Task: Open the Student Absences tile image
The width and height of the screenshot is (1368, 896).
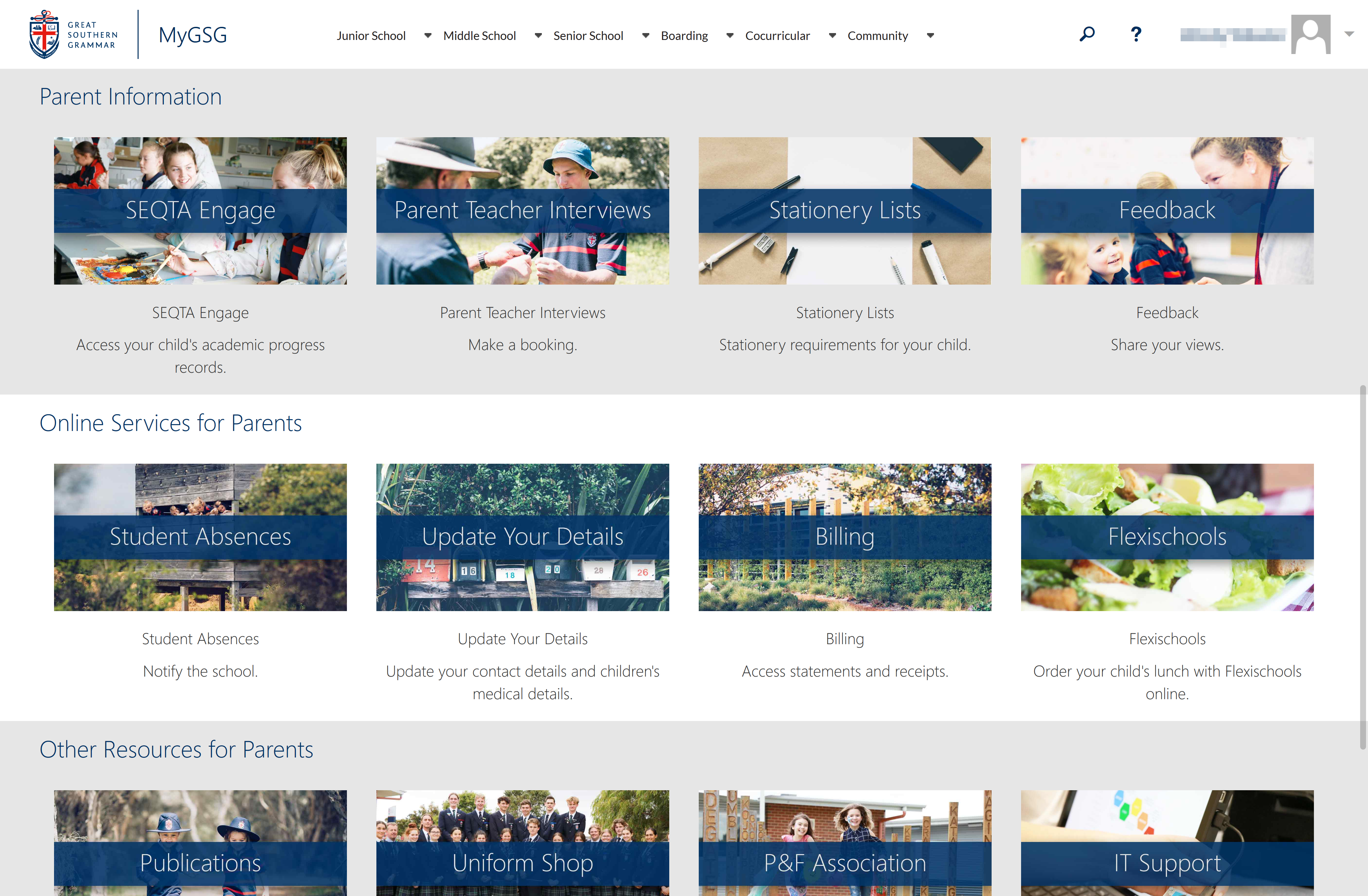Action: click(x=200, y=537)
